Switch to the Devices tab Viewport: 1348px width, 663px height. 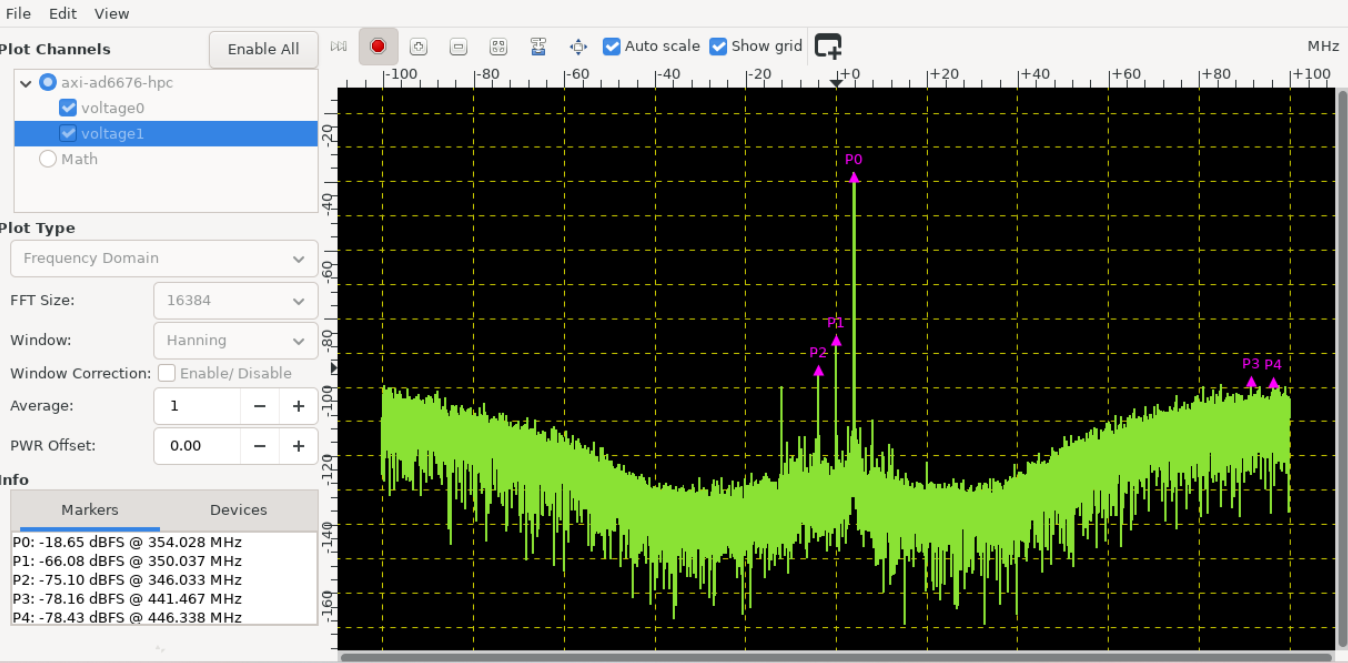point(238,510)
